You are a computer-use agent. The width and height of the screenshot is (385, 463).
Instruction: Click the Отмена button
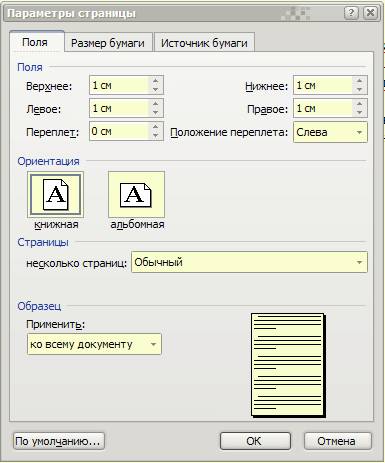pyautogui.click(x=337, y=441)
